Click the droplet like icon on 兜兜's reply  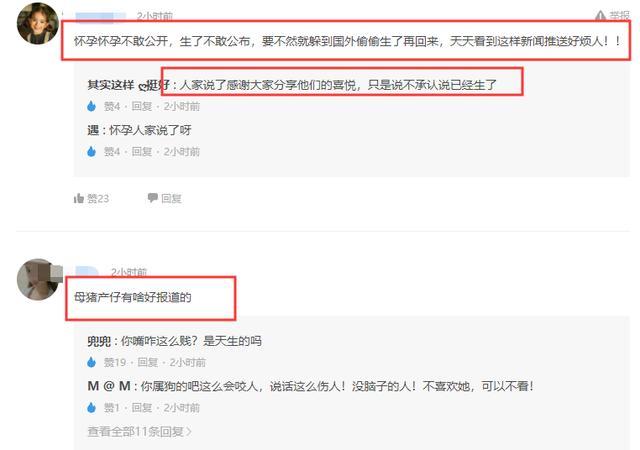[91, 362]
